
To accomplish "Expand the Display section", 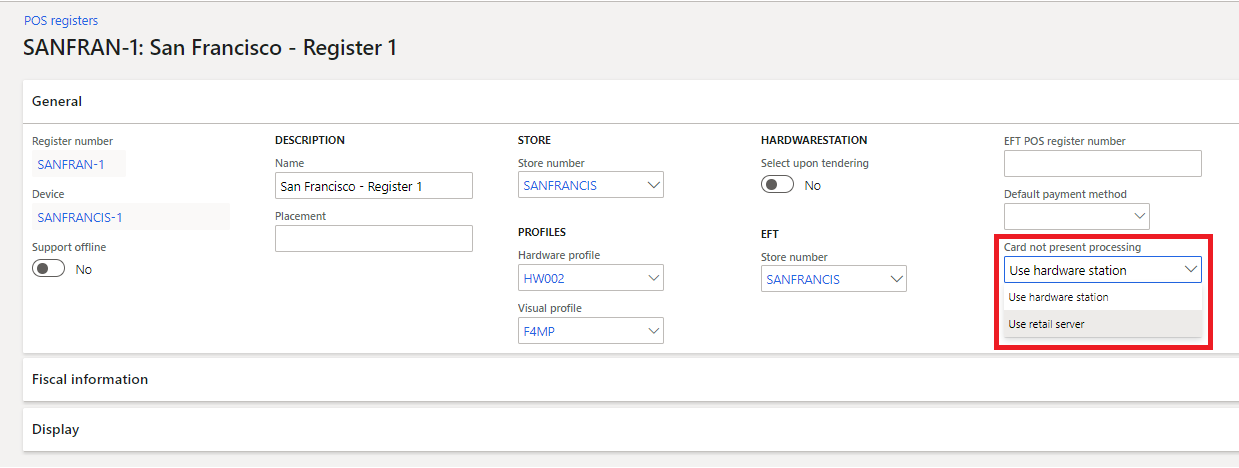I will tap(56, 429).
